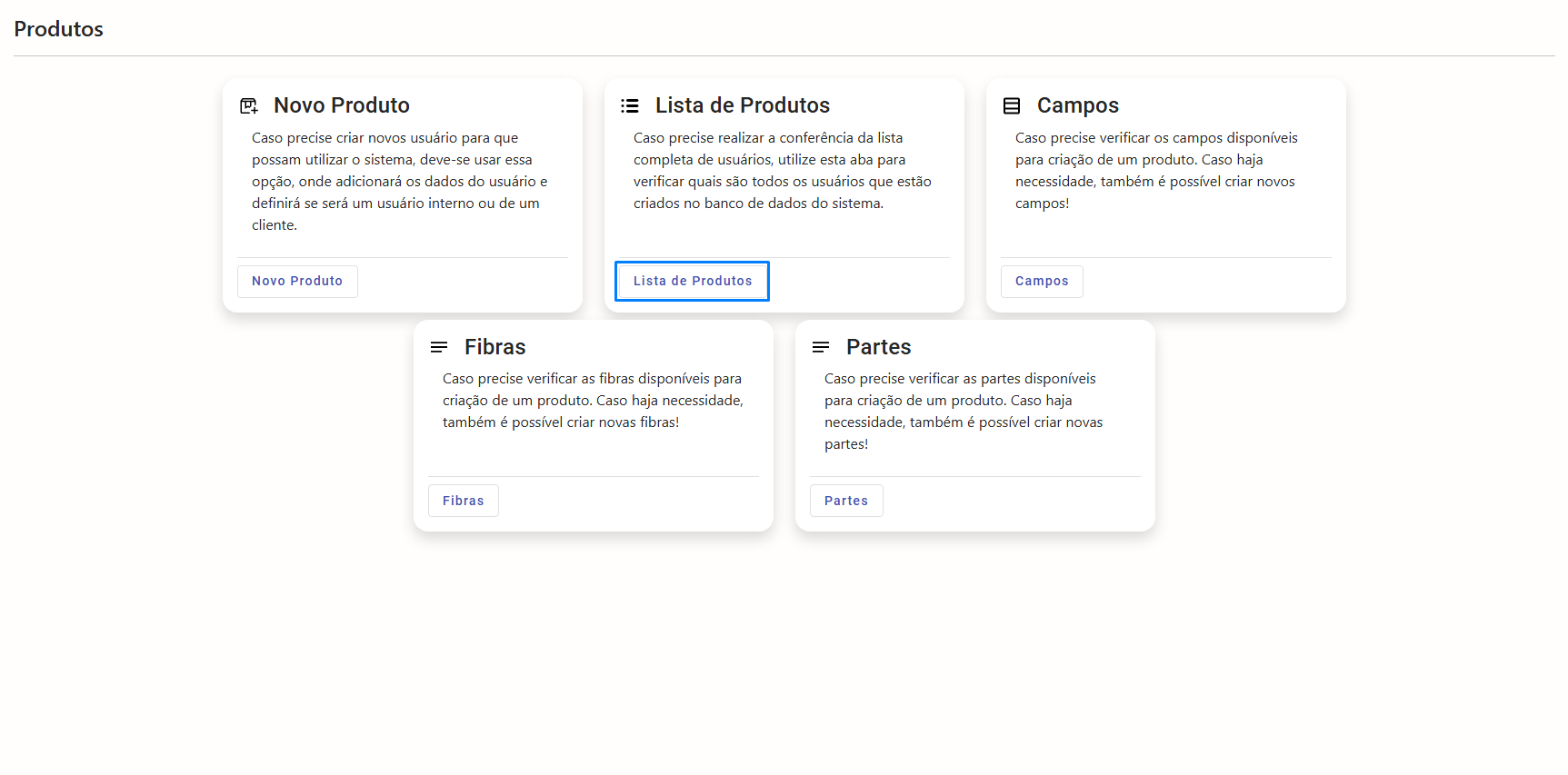Open the Fibras button
Image resolution: width=1568 pixels, height=775 pixels.
(463, 501)
